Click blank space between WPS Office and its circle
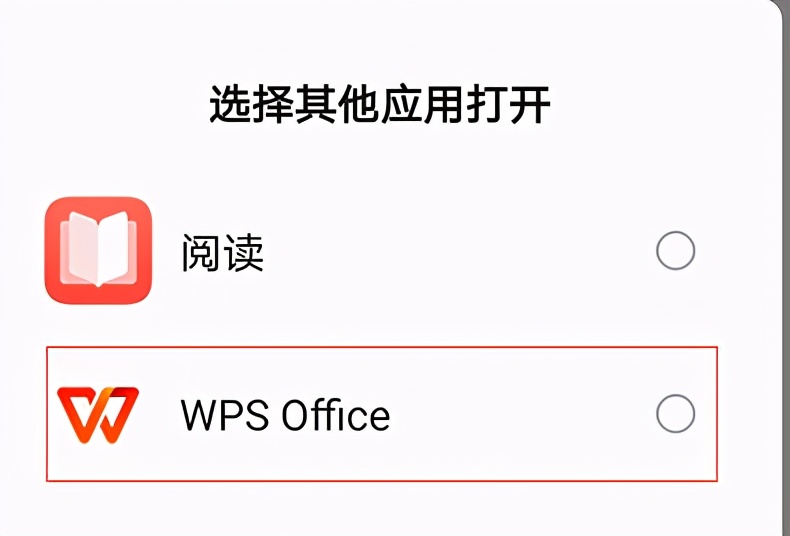 [521, 414]
